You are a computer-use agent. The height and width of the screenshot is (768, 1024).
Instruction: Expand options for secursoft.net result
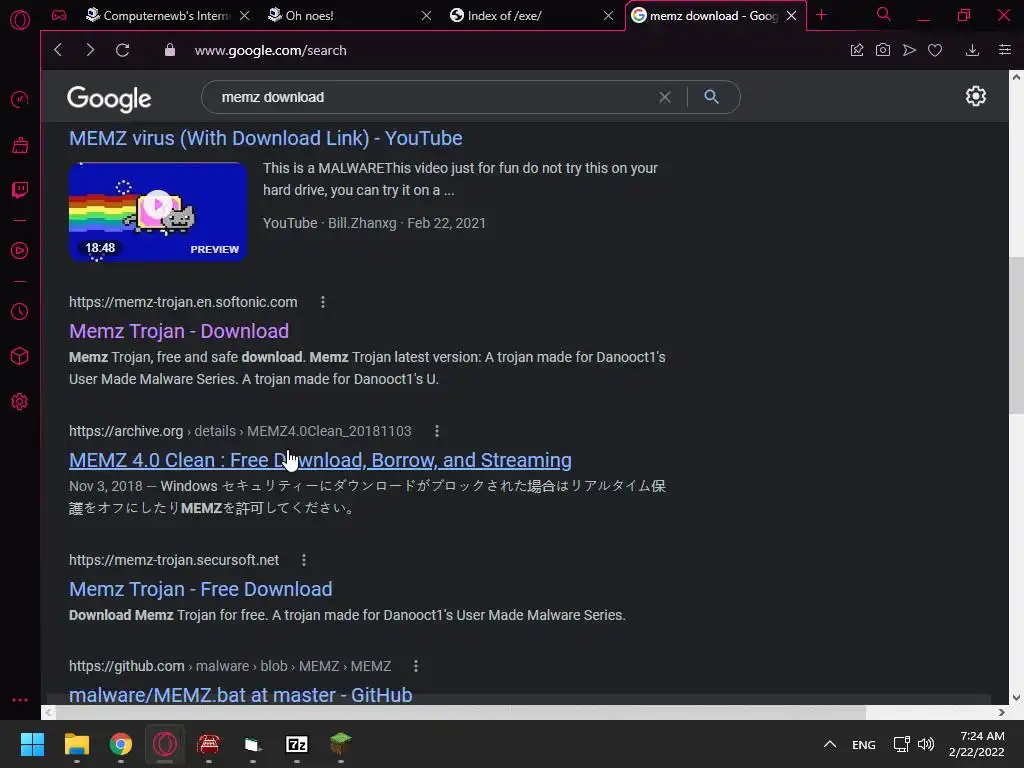click(304, 560)
